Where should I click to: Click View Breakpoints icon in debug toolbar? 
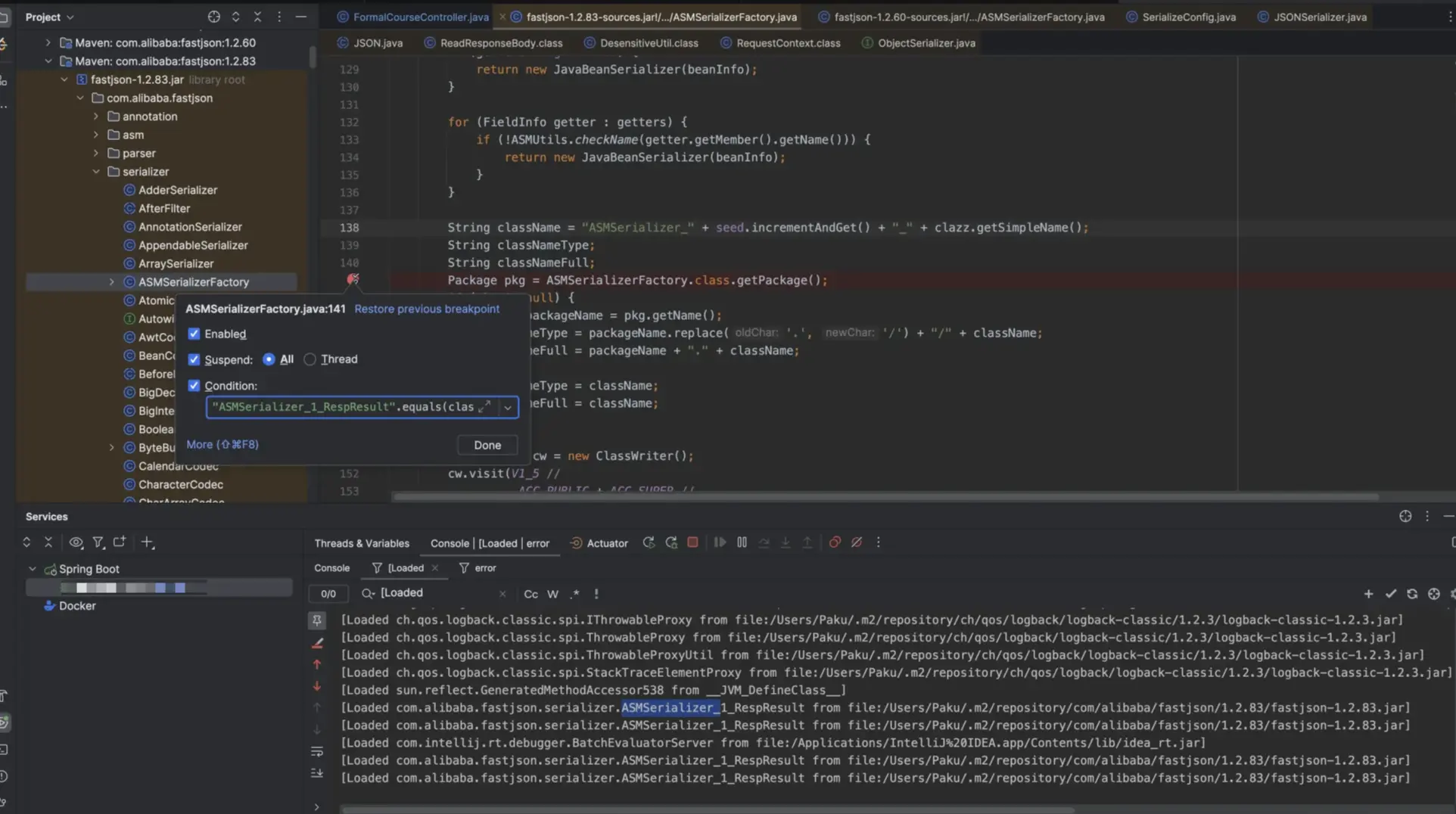pos(835,542)
